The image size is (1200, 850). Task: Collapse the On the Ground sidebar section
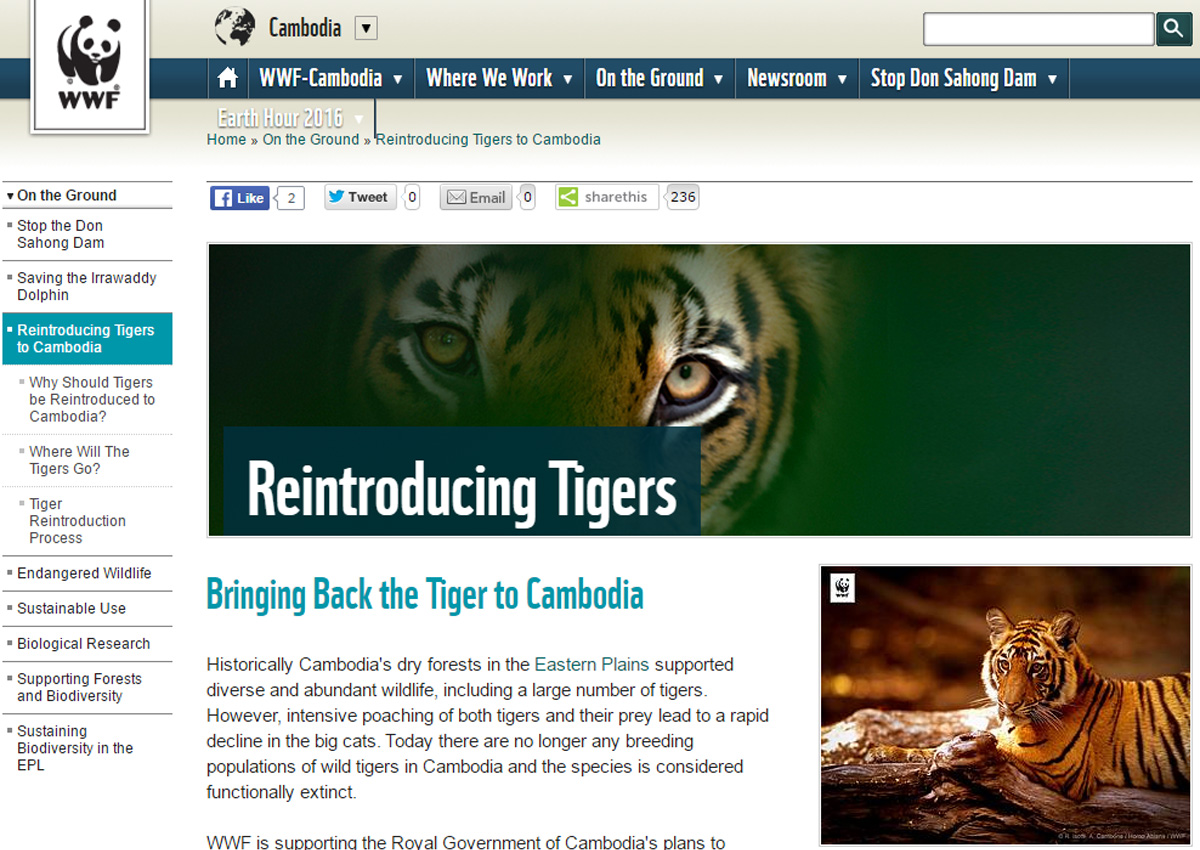(x=61, y=195)
